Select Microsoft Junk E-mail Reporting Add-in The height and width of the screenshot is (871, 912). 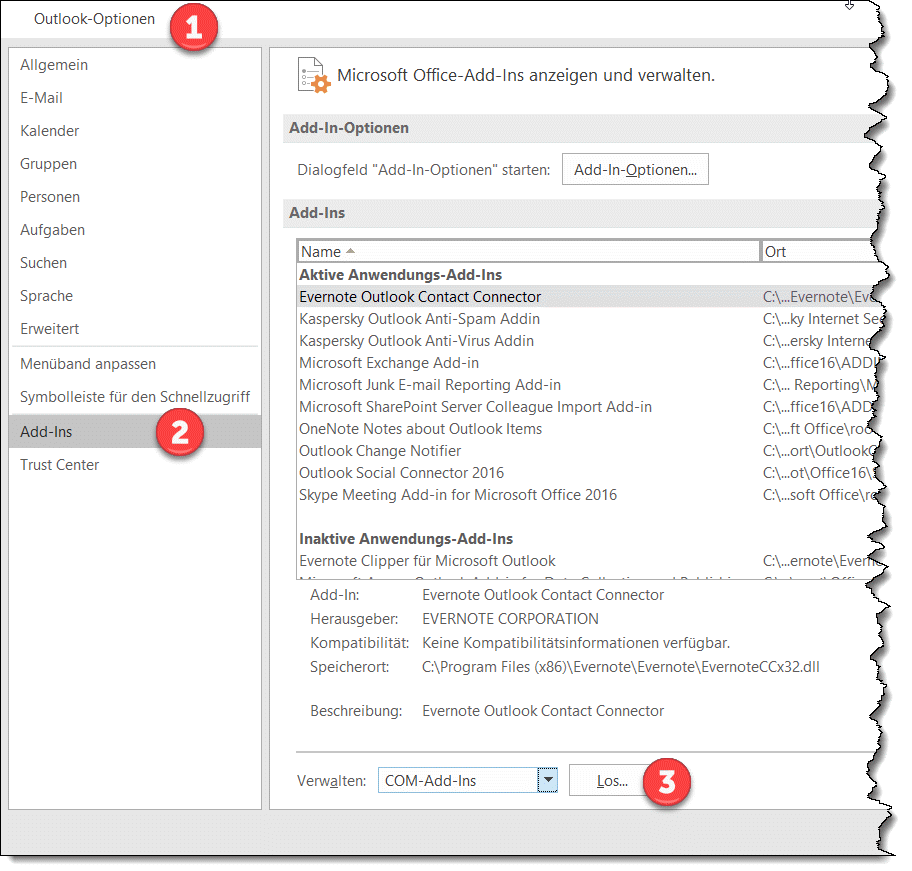coord(587,385)
